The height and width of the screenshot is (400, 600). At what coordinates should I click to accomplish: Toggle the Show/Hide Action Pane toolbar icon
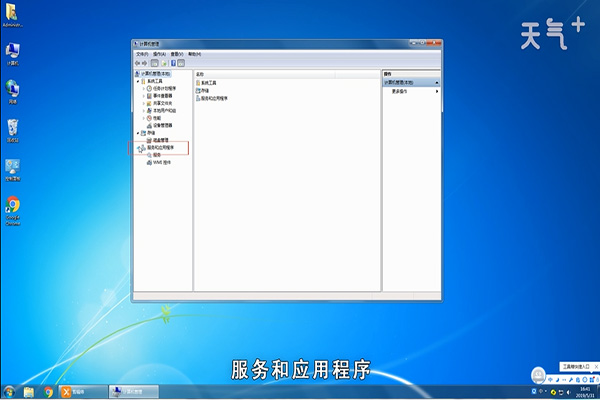[181, 63]
